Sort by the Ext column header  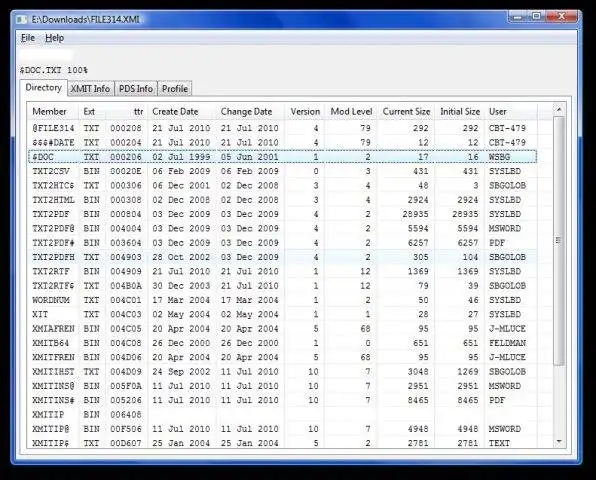pyautogui.click(x=92, y=112)
